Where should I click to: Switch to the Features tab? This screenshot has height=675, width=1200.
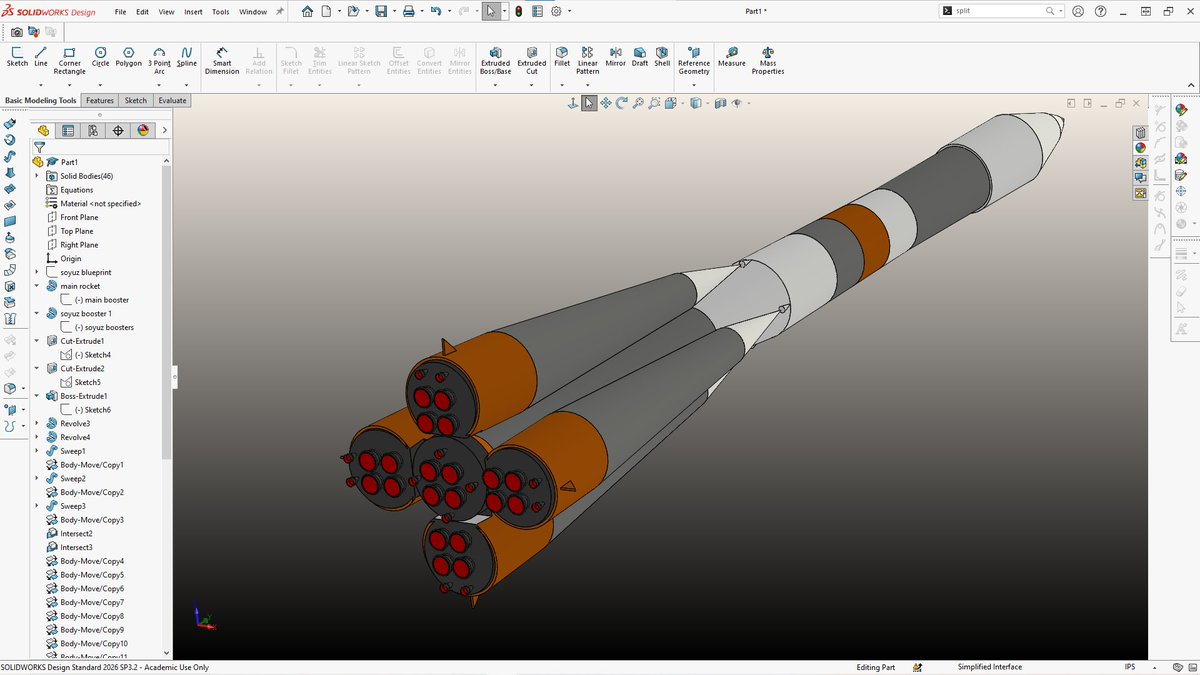coord(100,101)
